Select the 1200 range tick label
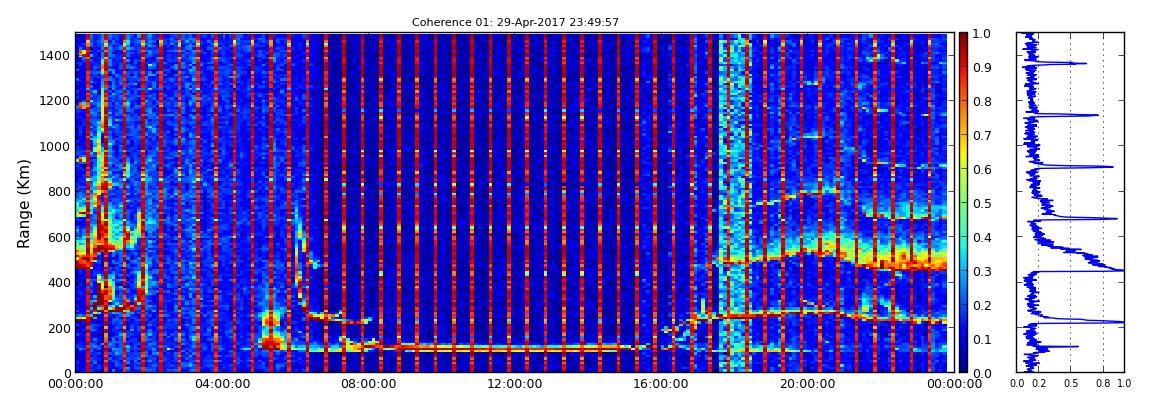Viewport: 1150px width, 407px height. click(x=56, y=101)
